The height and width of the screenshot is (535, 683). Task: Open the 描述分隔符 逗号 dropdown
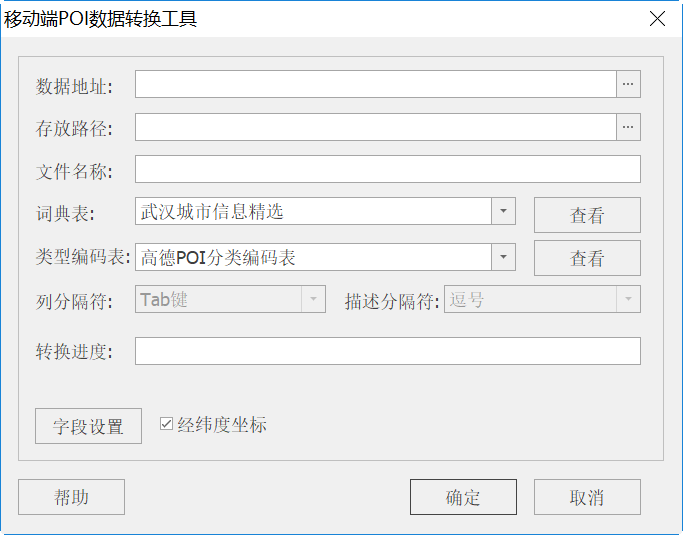click(x=628, y=299)
